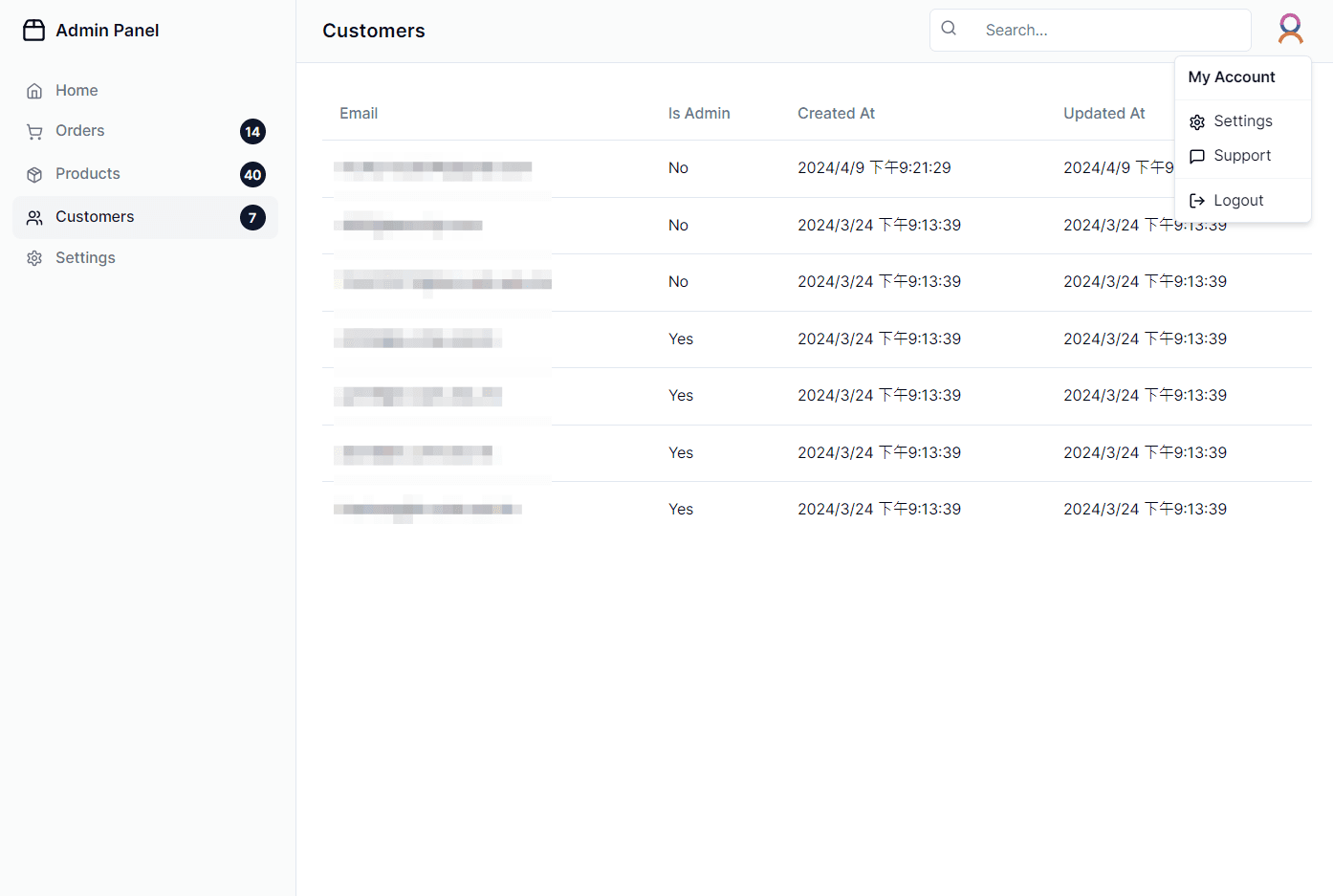Click the sidebar Settings gear icon
The image size is (1333, 896).
click(34, 258)
